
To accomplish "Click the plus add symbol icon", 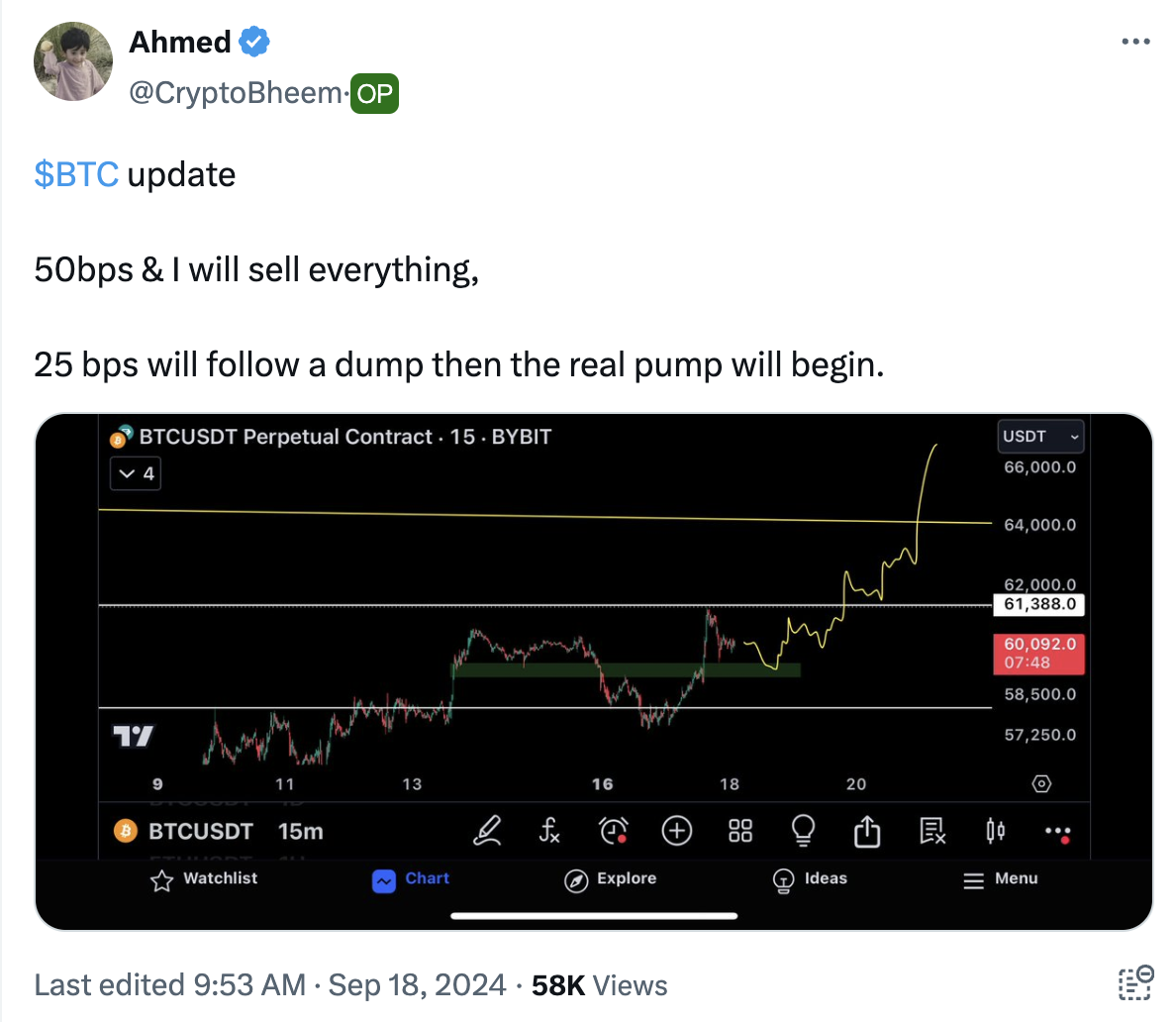I will tap(677, 830).
